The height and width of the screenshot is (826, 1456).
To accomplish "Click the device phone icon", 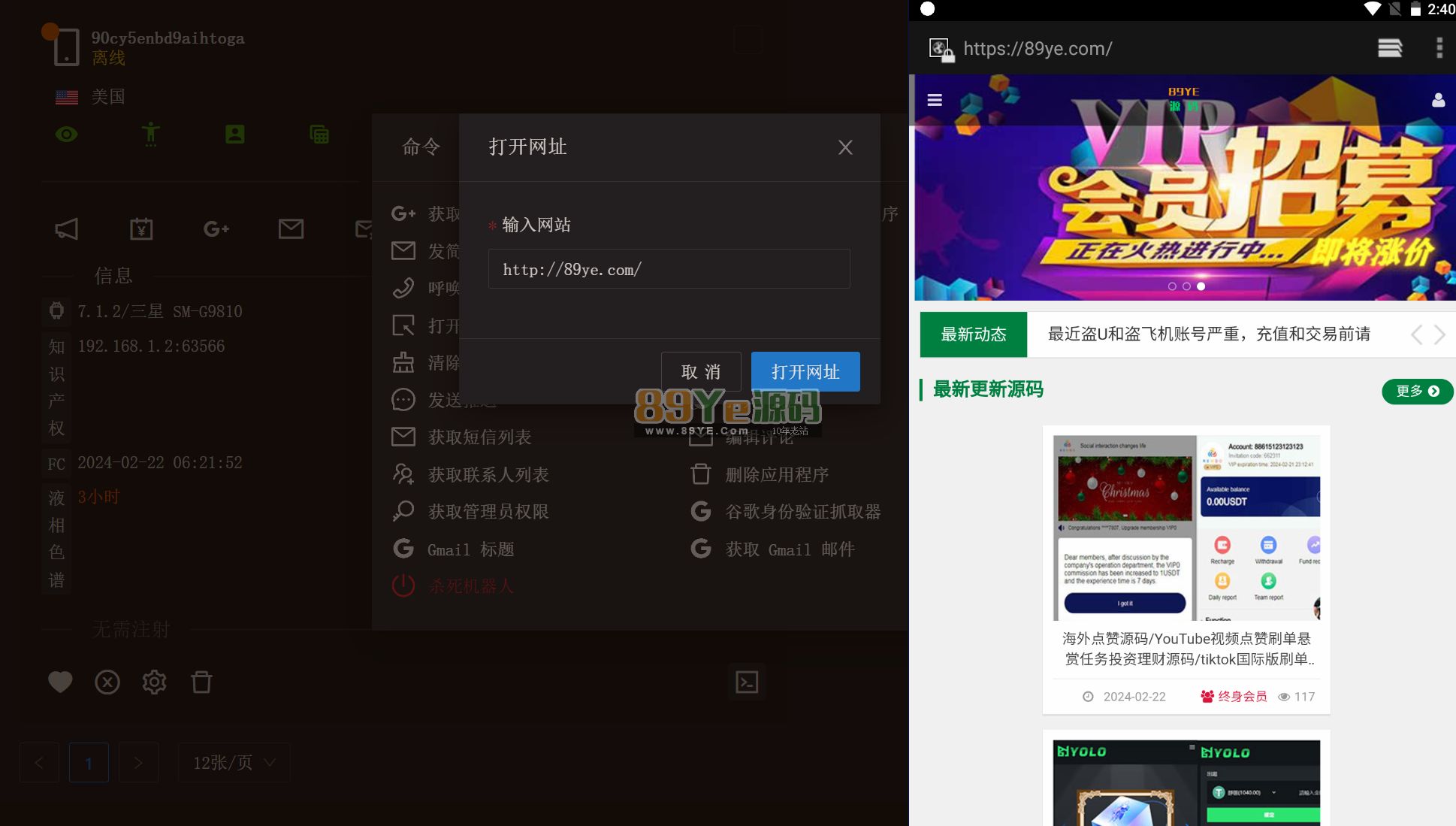I will pos(66,47).
